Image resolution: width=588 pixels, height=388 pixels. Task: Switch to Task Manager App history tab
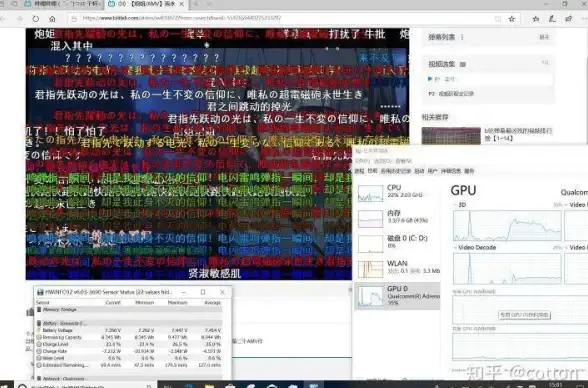click(396, 171)
